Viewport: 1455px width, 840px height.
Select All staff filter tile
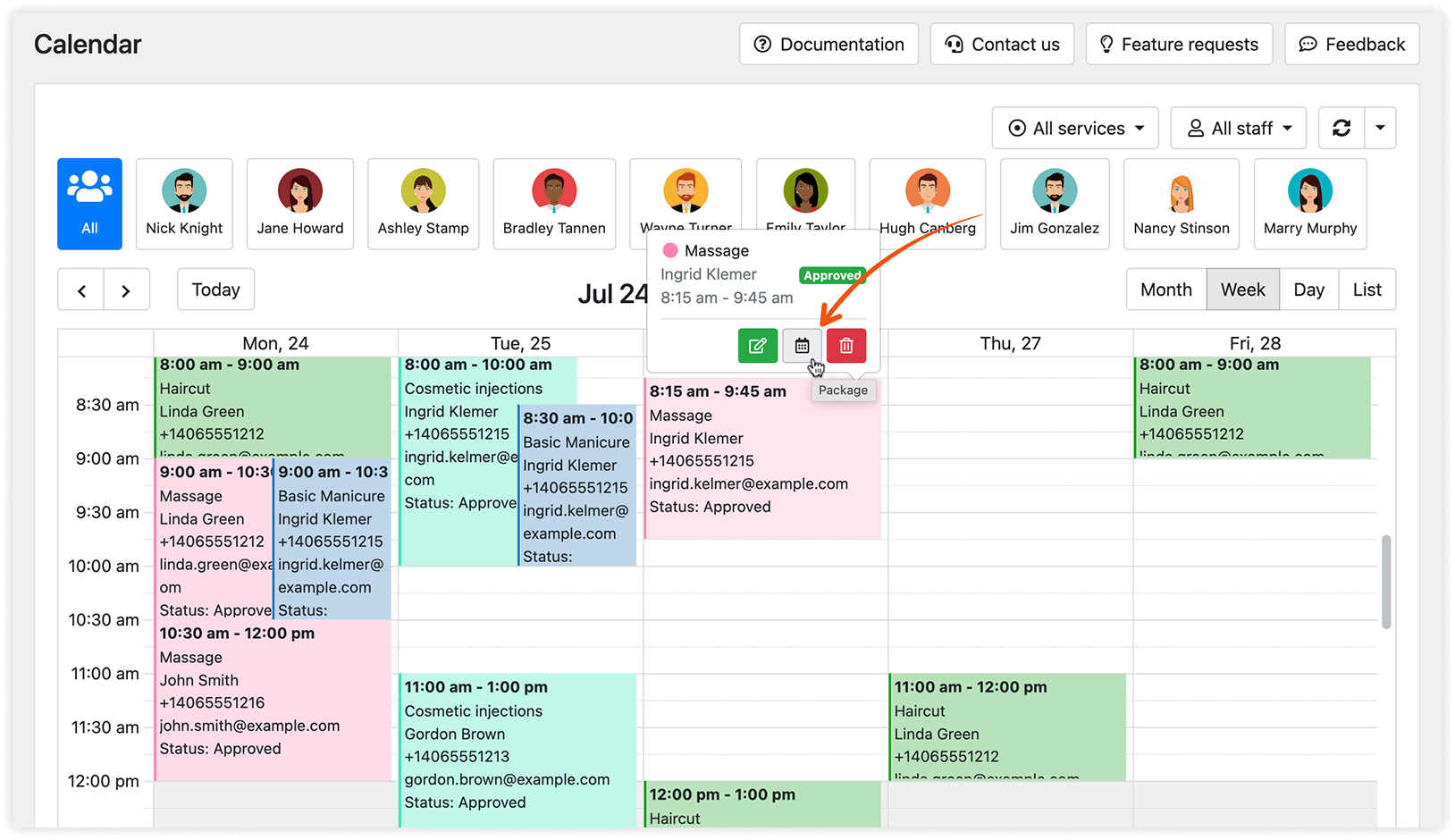(x=89, y=204)
